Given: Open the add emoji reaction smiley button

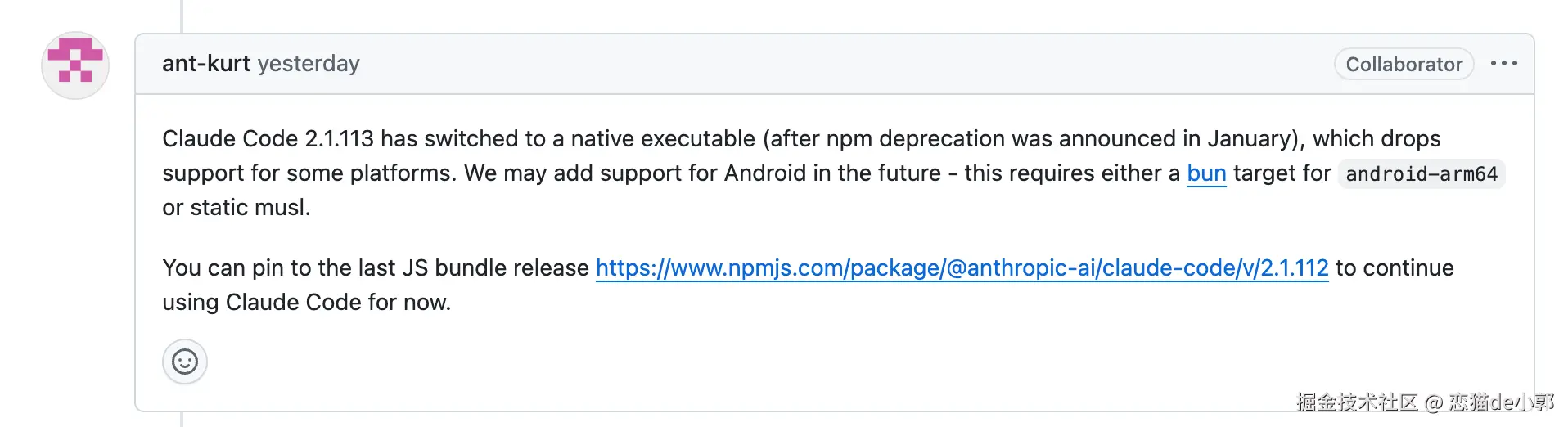Looking at the screenshot, I should pyautogui.click(x=185, y=362).
